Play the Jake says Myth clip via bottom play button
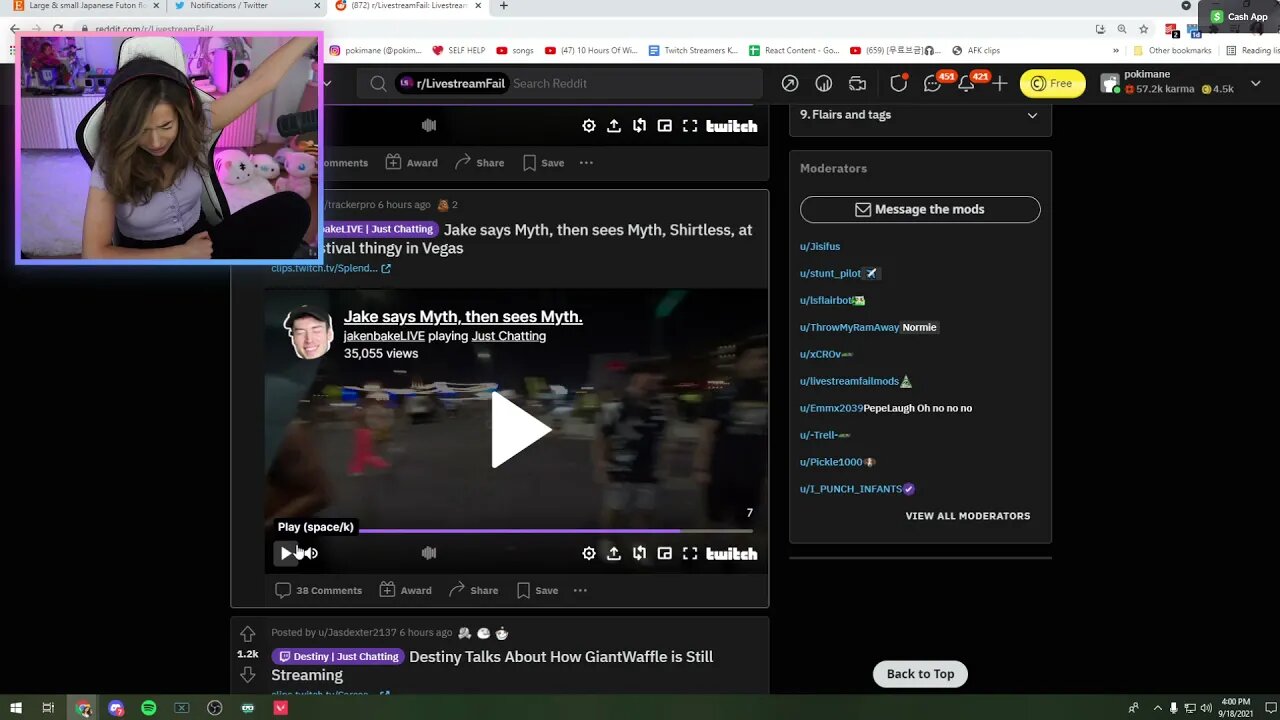1280x720 pixels. pos(286,553)
